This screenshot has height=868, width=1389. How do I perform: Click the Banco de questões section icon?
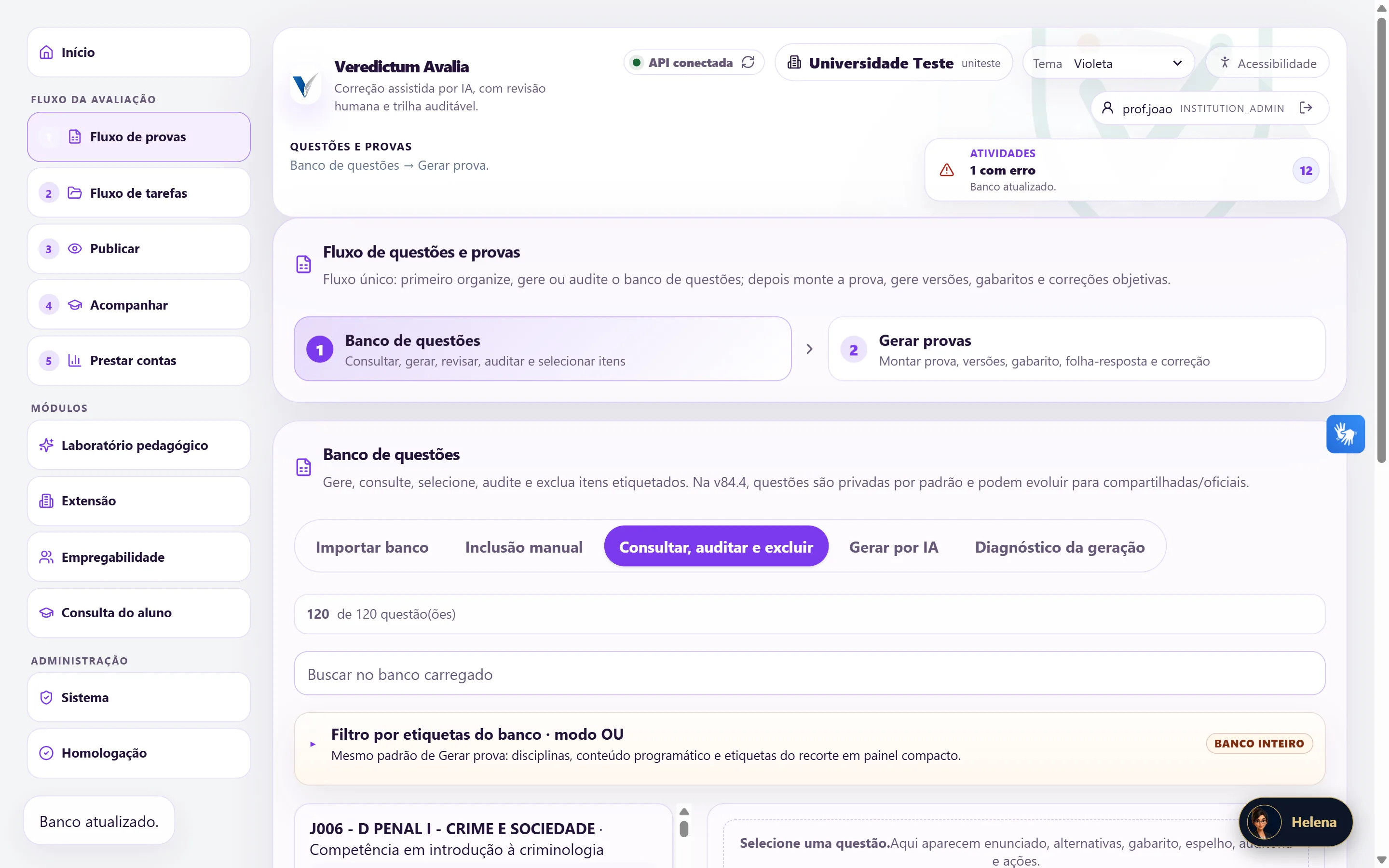pyautogui.click(x=304, y=467)
